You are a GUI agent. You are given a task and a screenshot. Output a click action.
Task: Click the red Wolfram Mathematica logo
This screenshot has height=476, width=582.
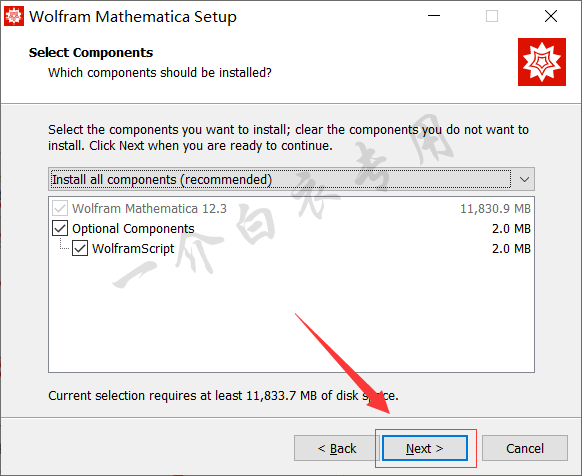point(542,62)
